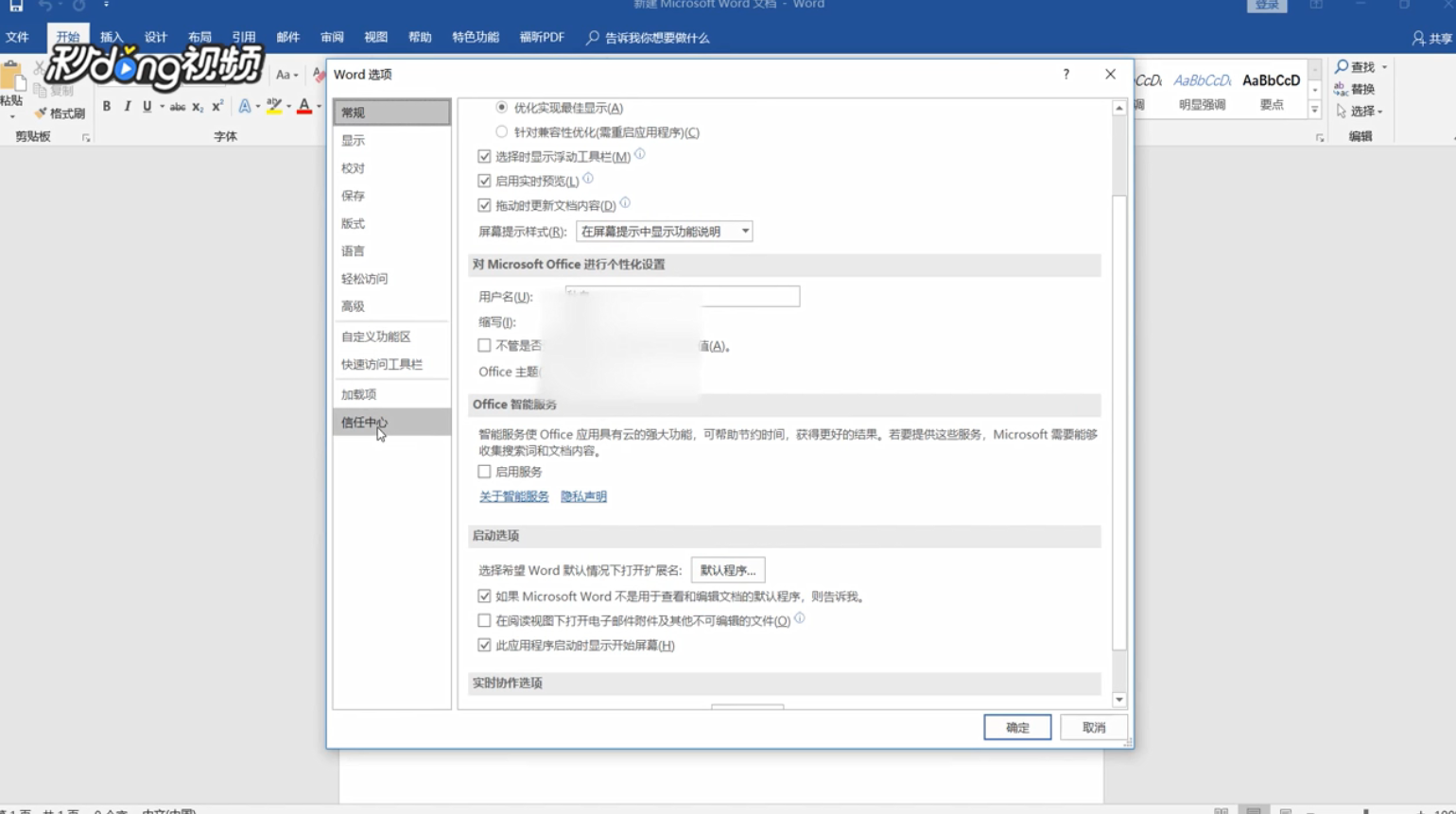Select 针对兼容性优化 radio option

pos(502,132)
